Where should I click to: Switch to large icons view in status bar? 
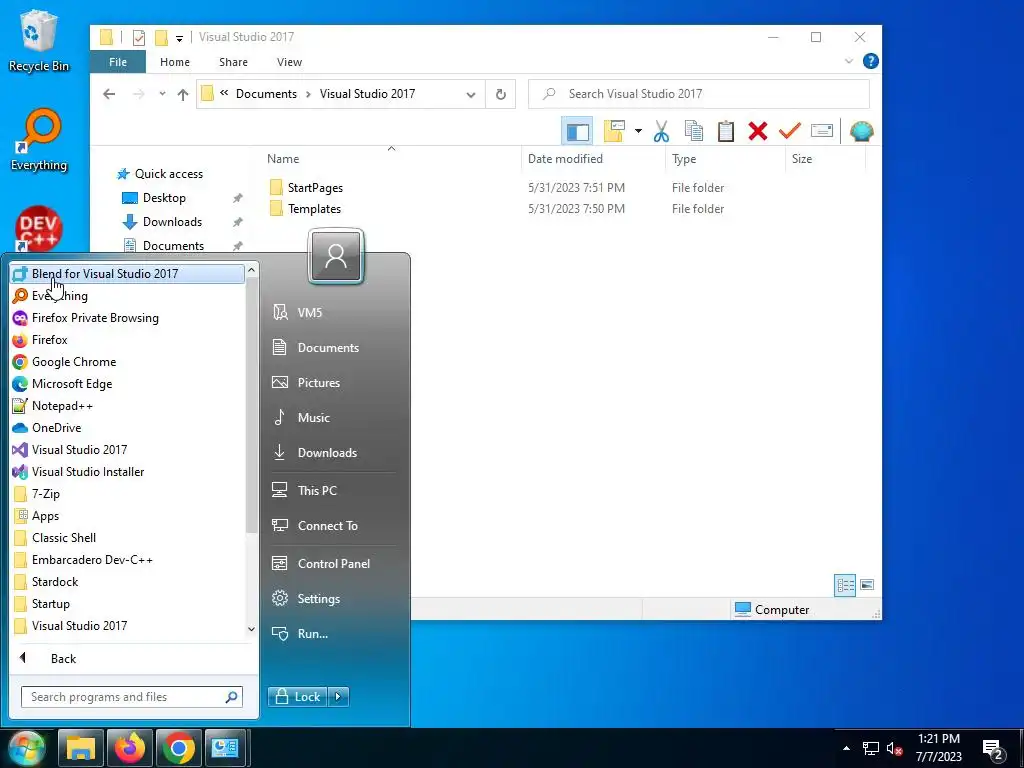click(867, 585)
